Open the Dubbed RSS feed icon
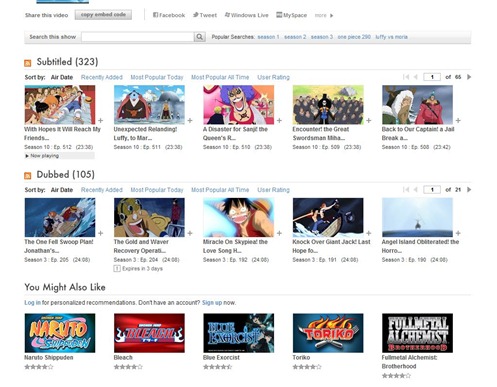This screenshot has height=387, width=497. click(x=28, y=176)
